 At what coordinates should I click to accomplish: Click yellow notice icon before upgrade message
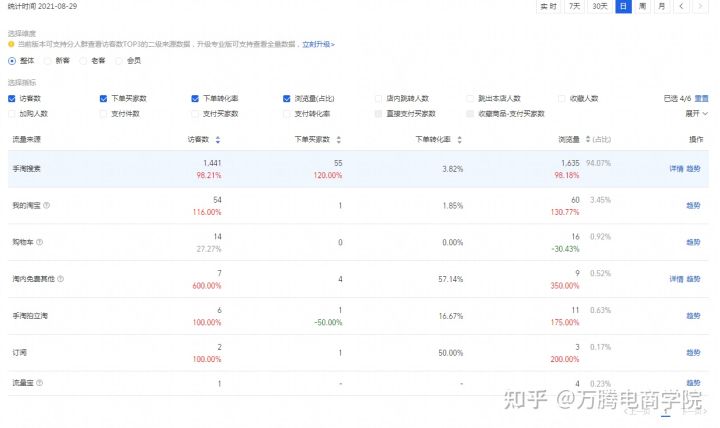[11, 44]
